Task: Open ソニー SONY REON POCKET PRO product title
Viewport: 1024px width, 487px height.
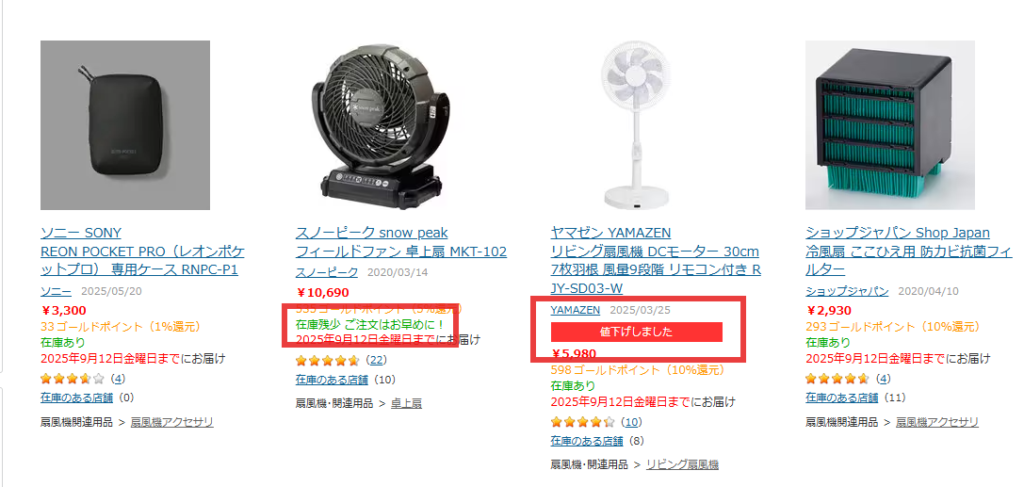Action: 142,251
